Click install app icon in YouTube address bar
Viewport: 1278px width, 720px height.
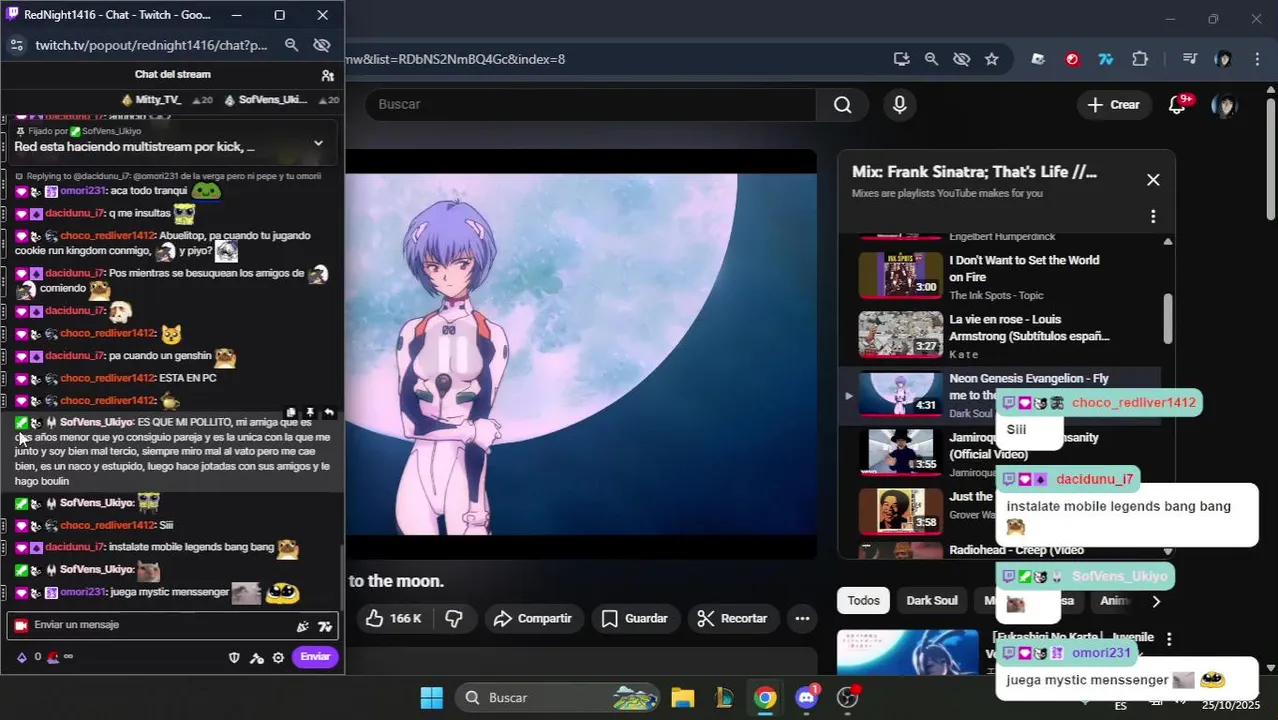click(x=901, y=59)
